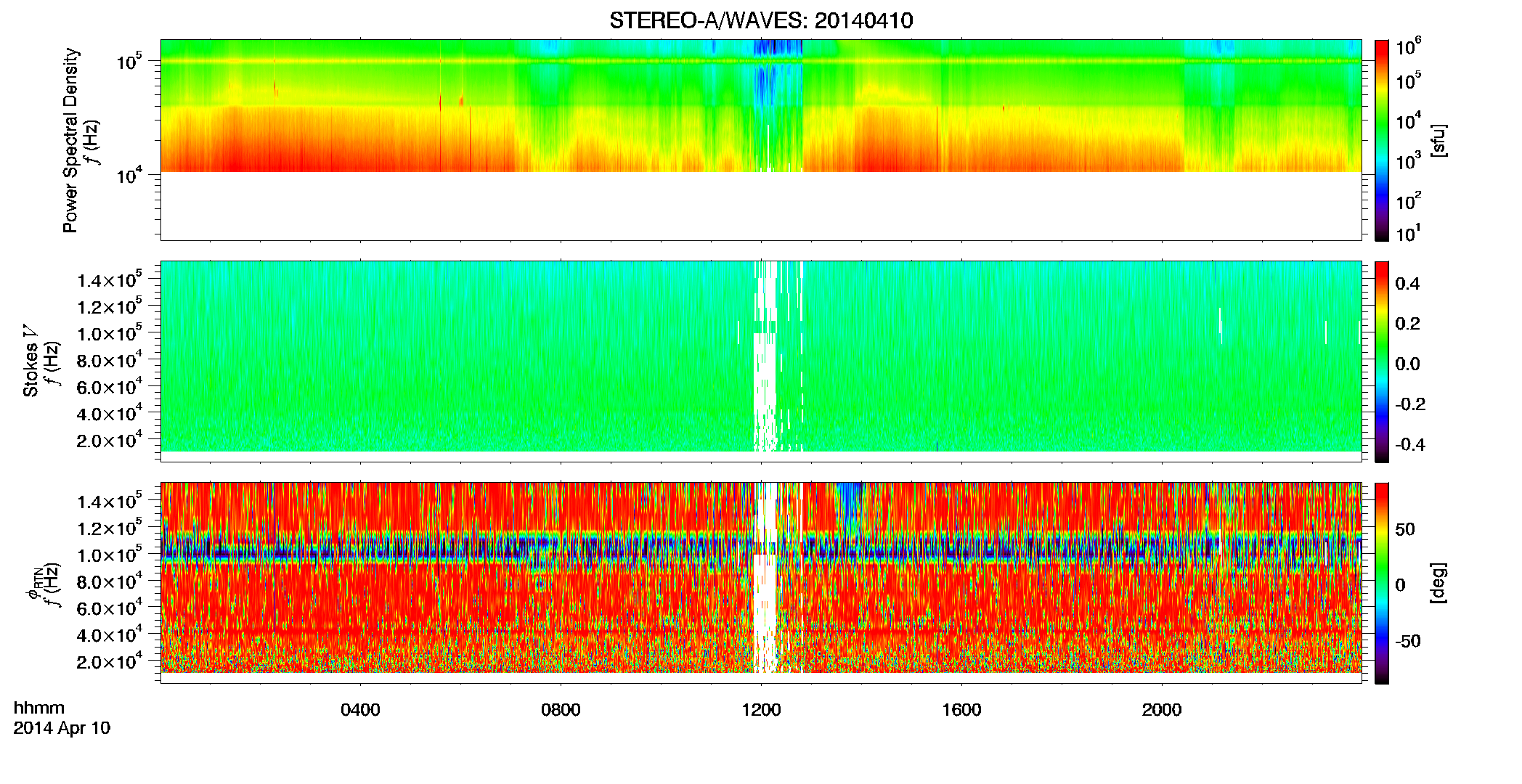Image resolution: width=1522 pixels, height=784 pixels.
Task: Click the φRTN spectrogram panel
Action: click(x=761, y=583)
